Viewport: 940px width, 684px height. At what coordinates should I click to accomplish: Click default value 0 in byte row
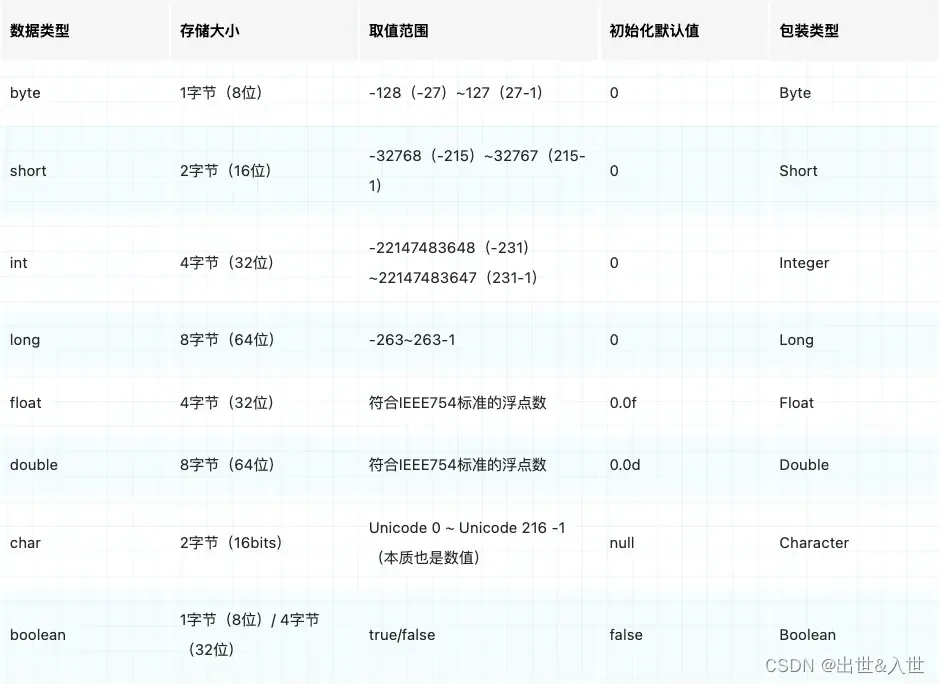point(614,93)
